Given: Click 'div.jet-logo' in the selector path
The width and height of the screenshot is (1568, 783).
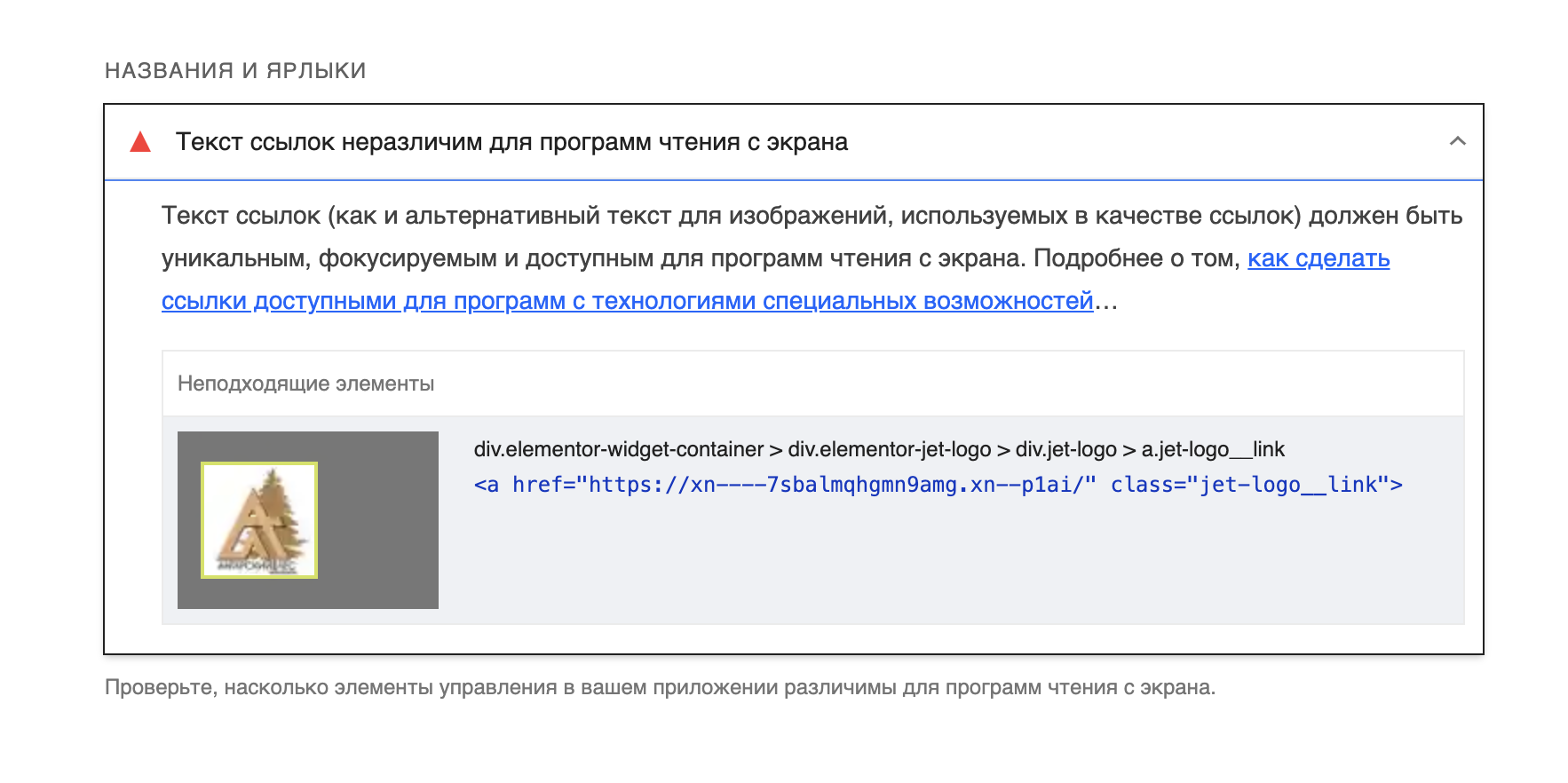Looking at the screenshot, I should [1065, 449].
